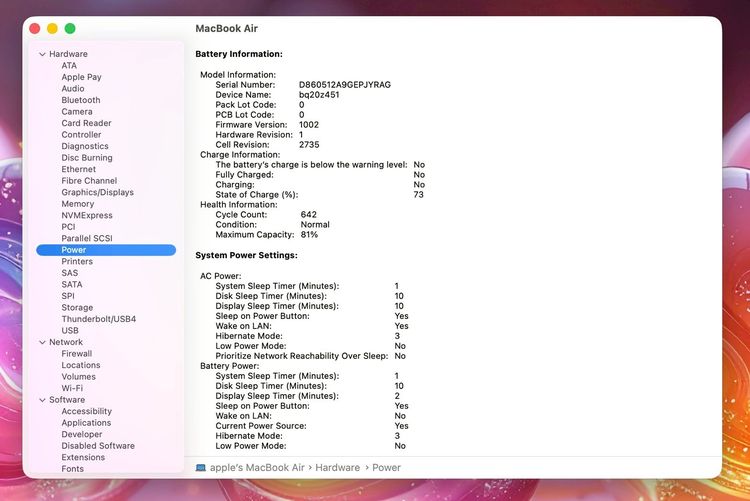Select Audio in the Hardware list
750x501 pixels.
coord(73,89)
